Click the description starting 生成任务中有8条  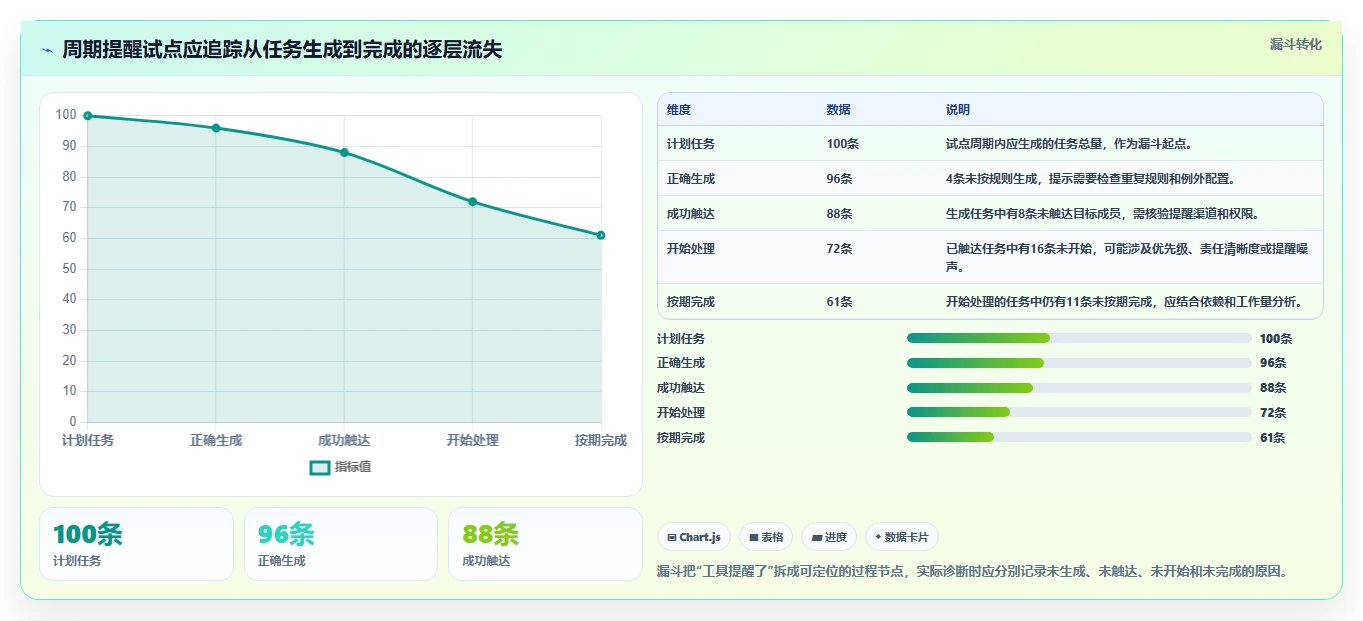(x=1102, y=214)
